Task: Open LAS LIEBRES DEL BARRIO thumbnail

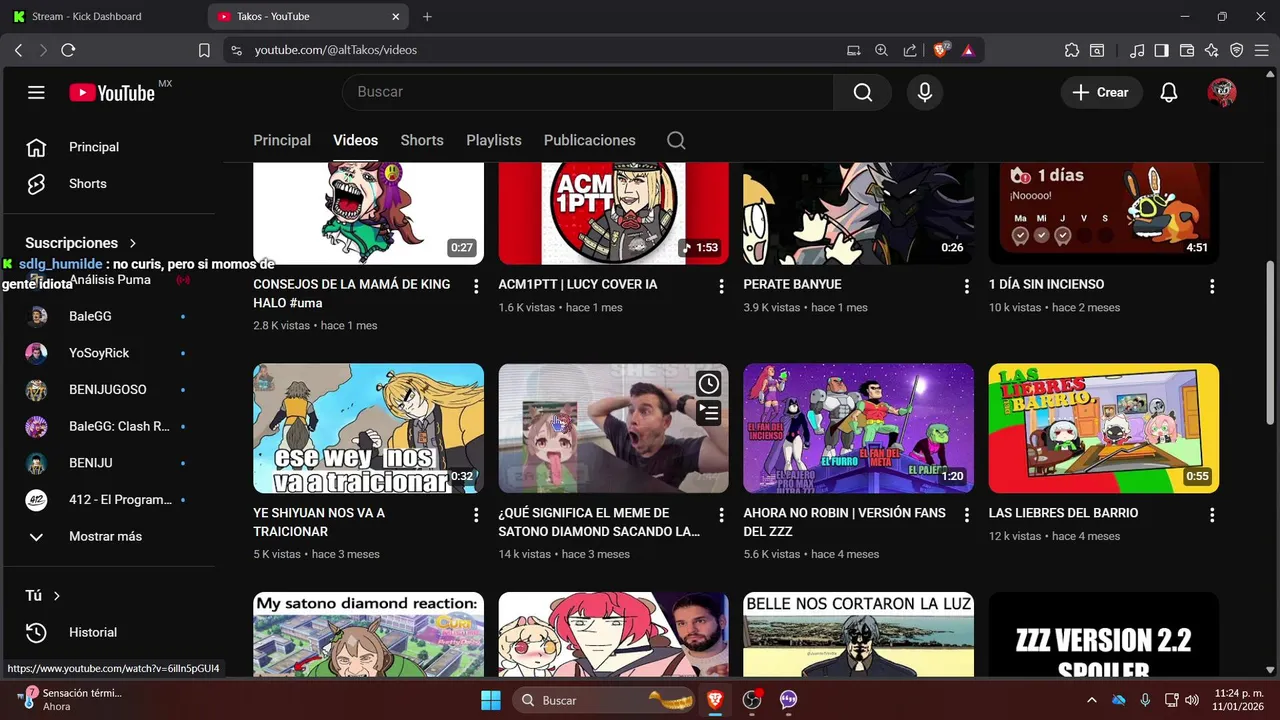Action: point(1104,428)
